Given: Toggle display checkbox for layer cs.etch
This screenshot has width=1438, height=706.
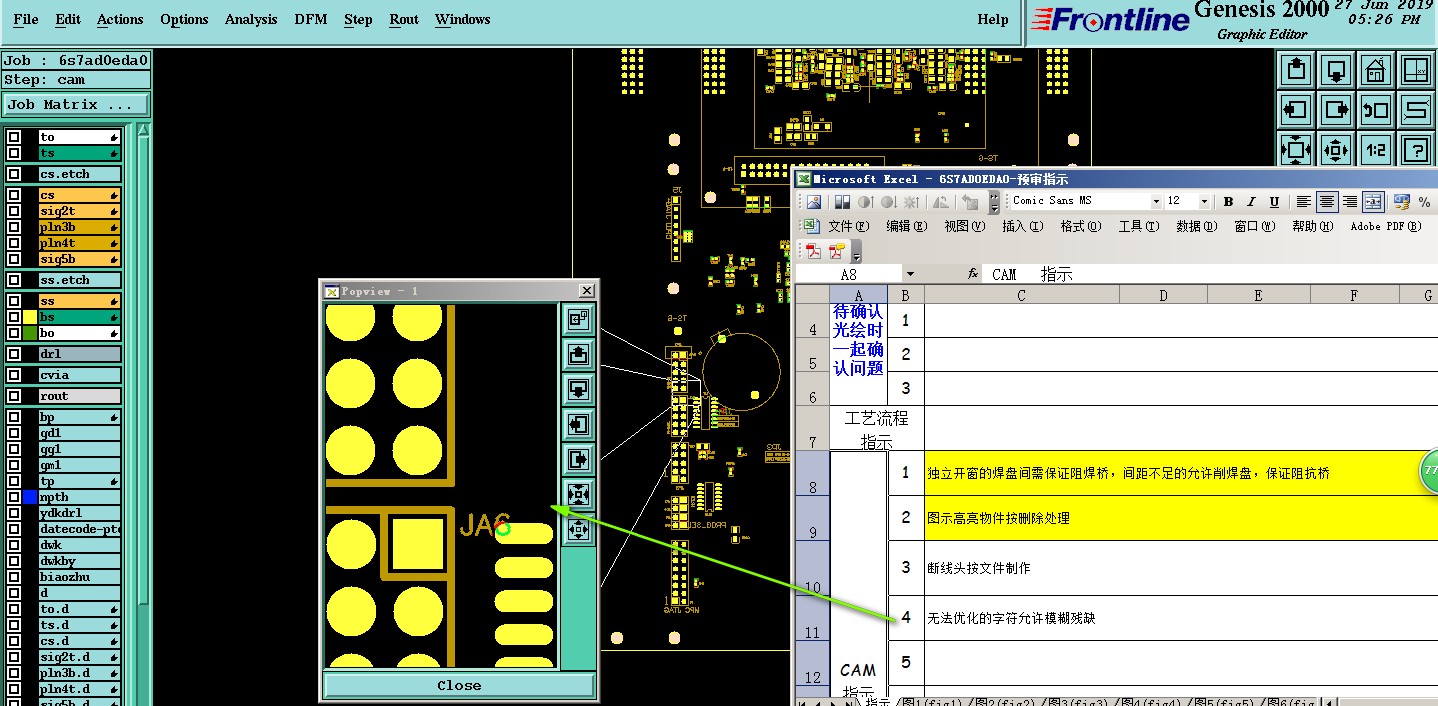Looking at the screenshot, I should [x=14, y=174].
